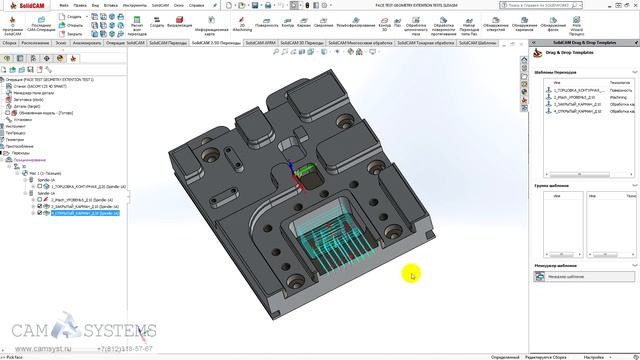Collapse the Группа шаблонов section chevron

coord(635,186)
